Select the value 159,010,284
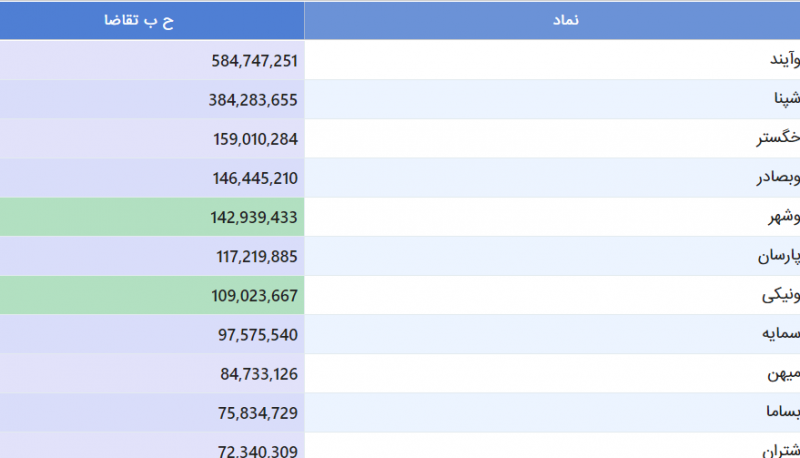800x458 pixels. click(255, 139)
